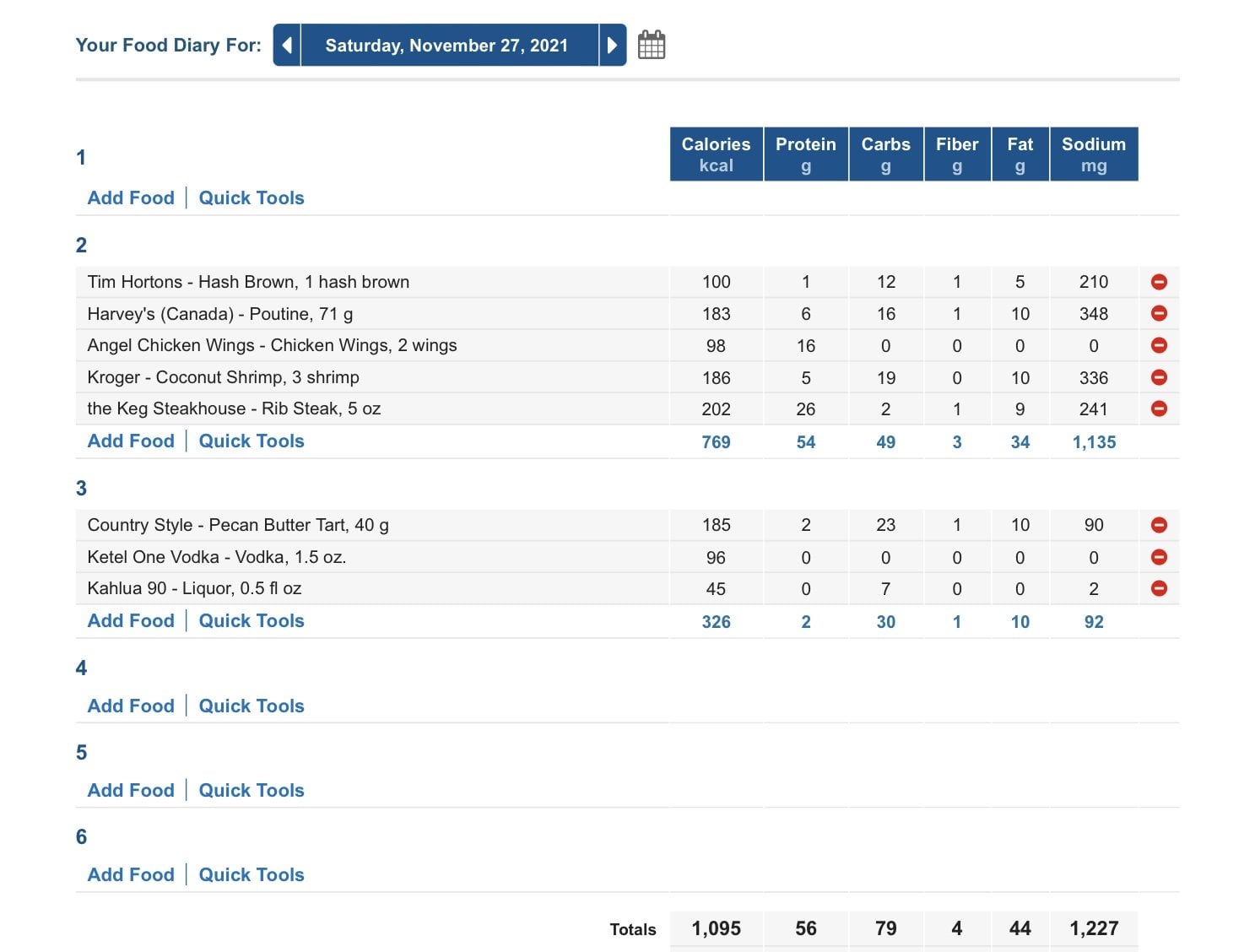Image resolution: width=1255 pixels, height=952 pixels.
Task: Add Food to meal 3
Action: point(131,620)
